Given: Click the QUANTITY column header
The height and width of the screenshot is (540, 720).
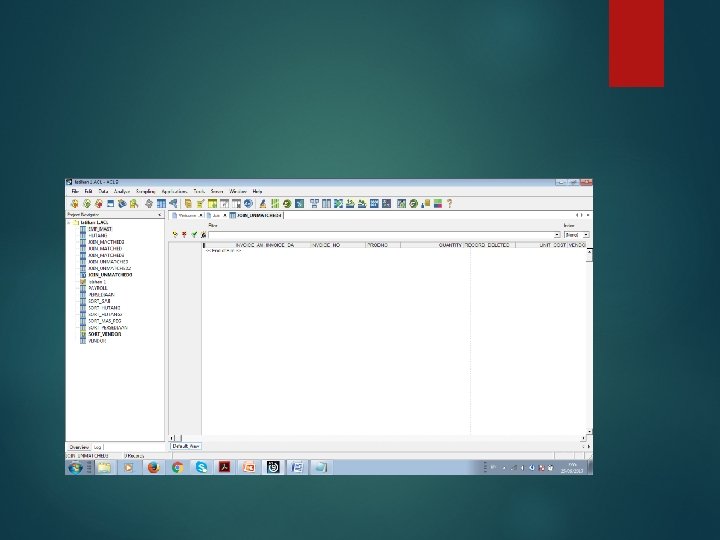Looking at the screenshot, I should click(432, 245).
